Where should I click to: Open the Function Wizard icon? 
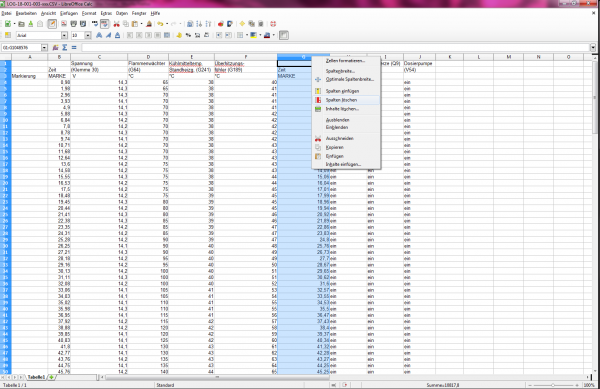[55, 47]
